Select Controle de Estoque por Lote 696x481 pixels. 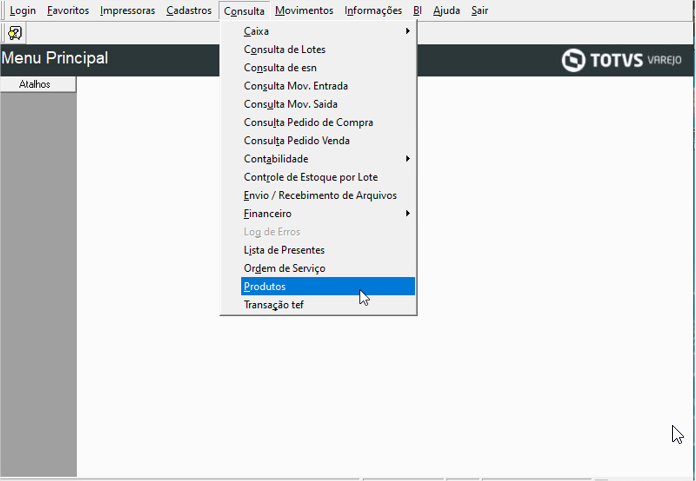(328, 177)
